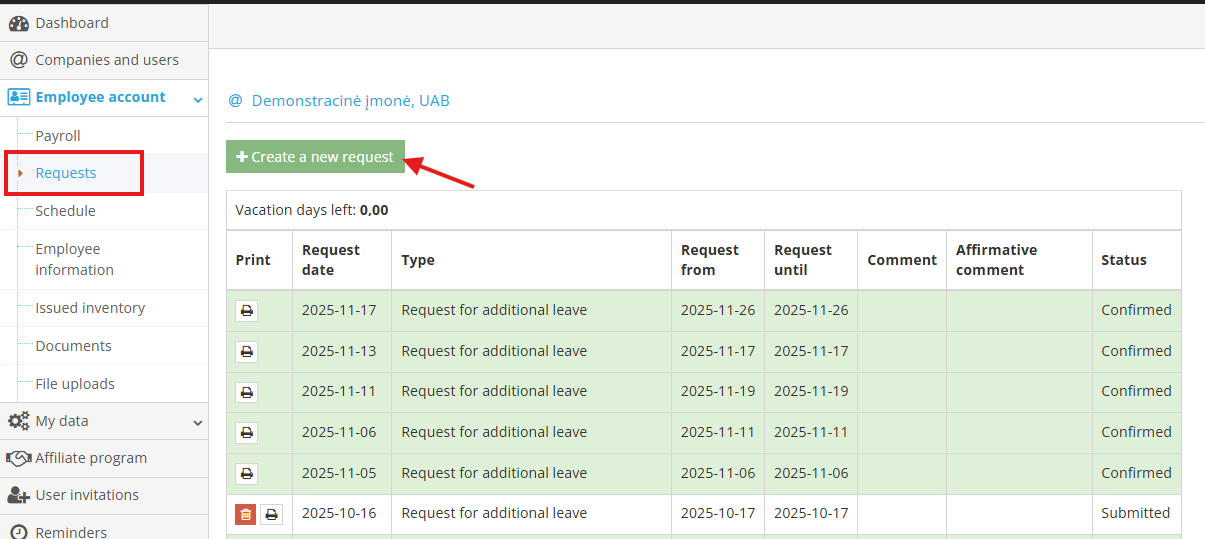This screenshot has width=1205, height=539.
Task: Click Create a new request button
Action: (315, 157)
